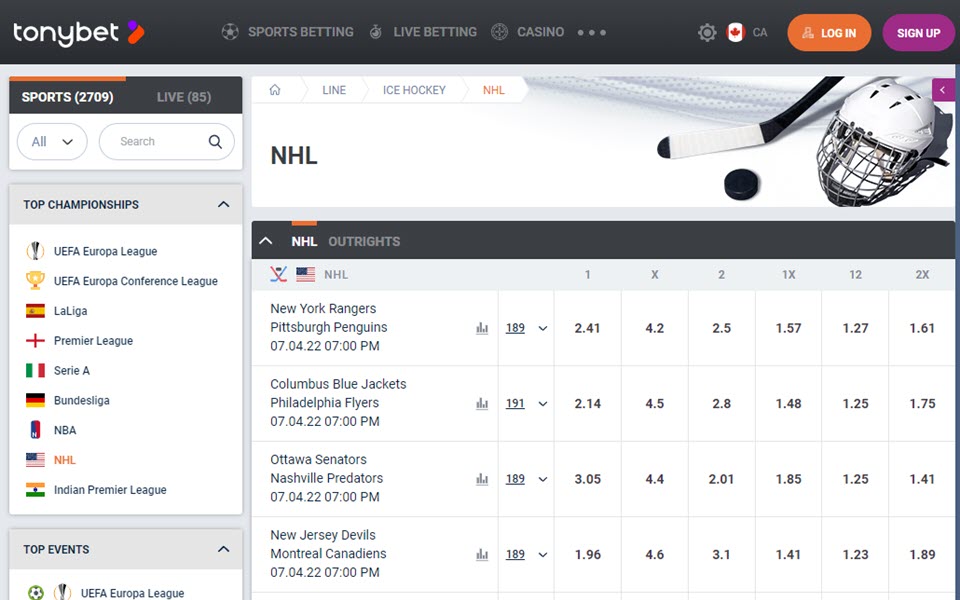This screenshot has height=600, width=960.
Task: Click the more options dots in header
Action: (x=591, y=32)
